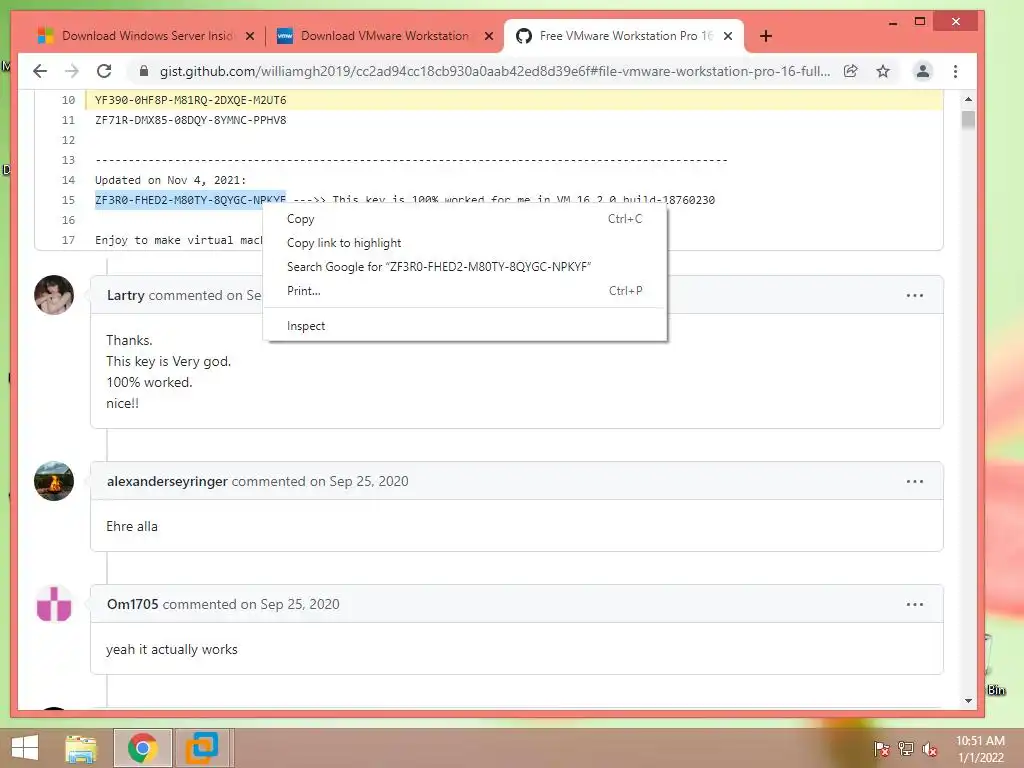Open options menu for Lartry's comment
The width and height of the screenshot is (1024, 768).
(x=914, y=295)
